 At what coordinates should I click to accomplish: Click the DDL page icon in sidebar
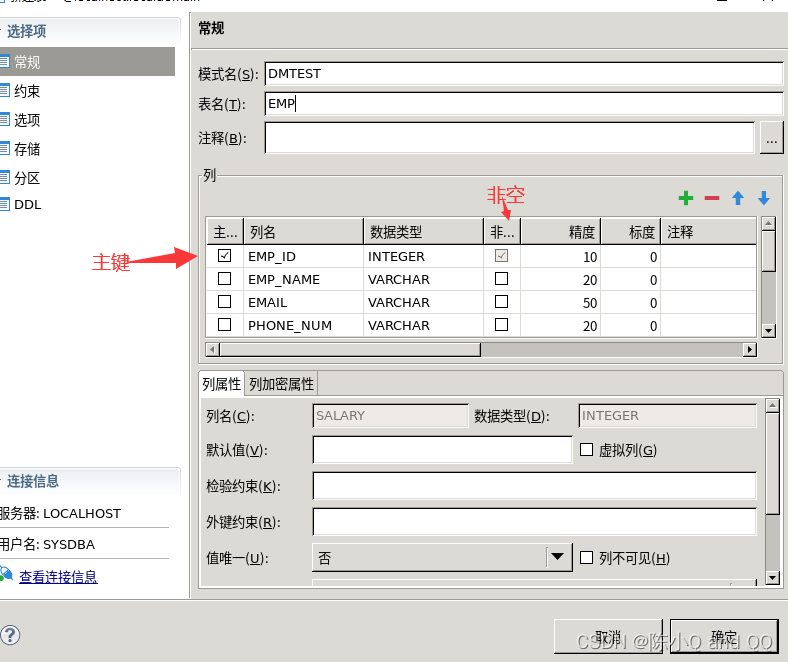pyautogui.click(x=5, y=205)
